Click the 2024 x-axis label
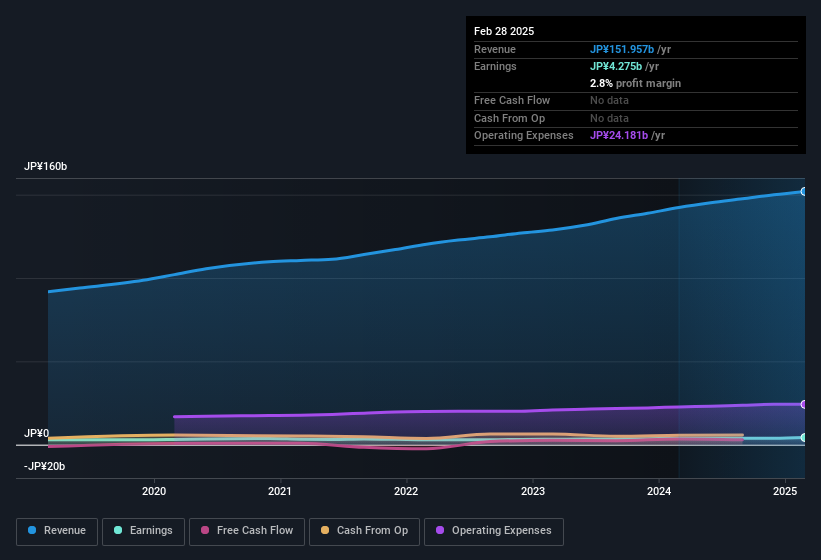 point(659,491)
